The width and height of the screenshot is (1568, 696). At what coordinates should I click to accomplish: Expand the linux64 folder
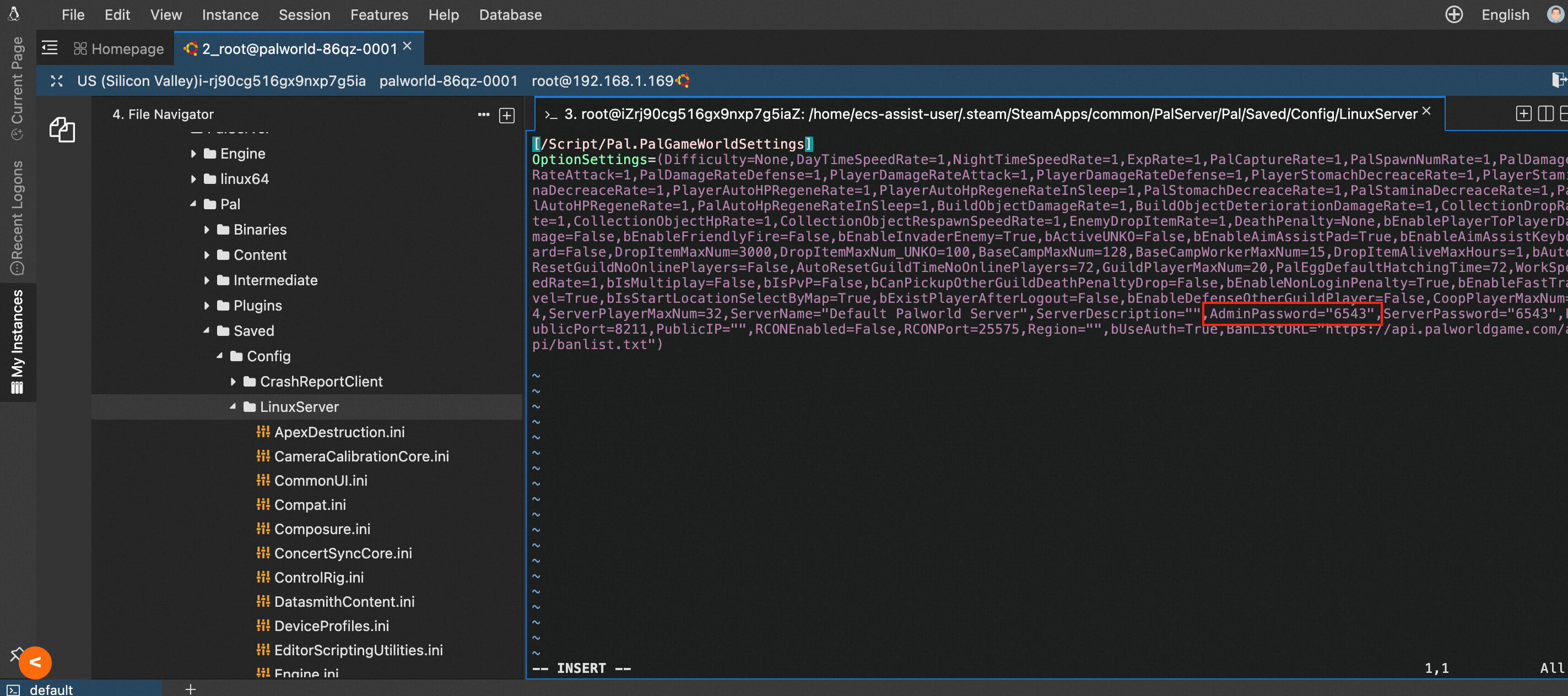coord(193,179)
